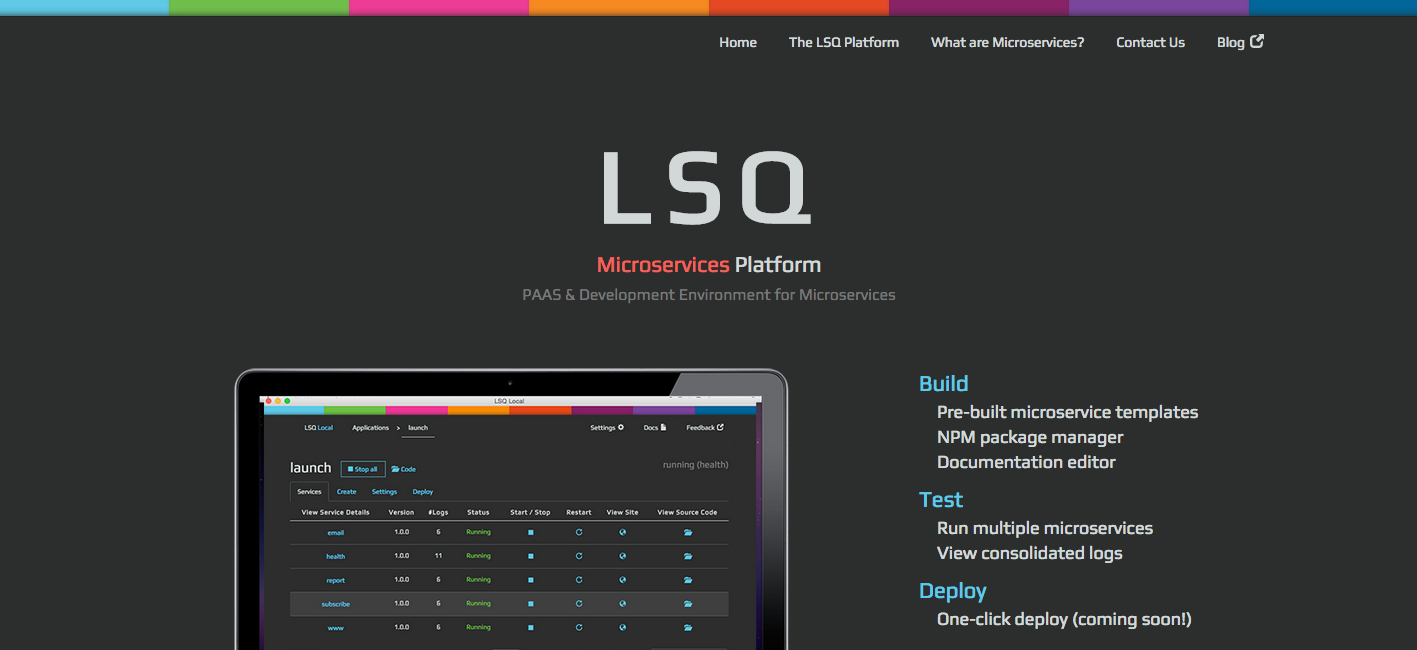Open the Code folder next to Stop all
Screen dimensions: 1417x650
click(x=403, y=469)
